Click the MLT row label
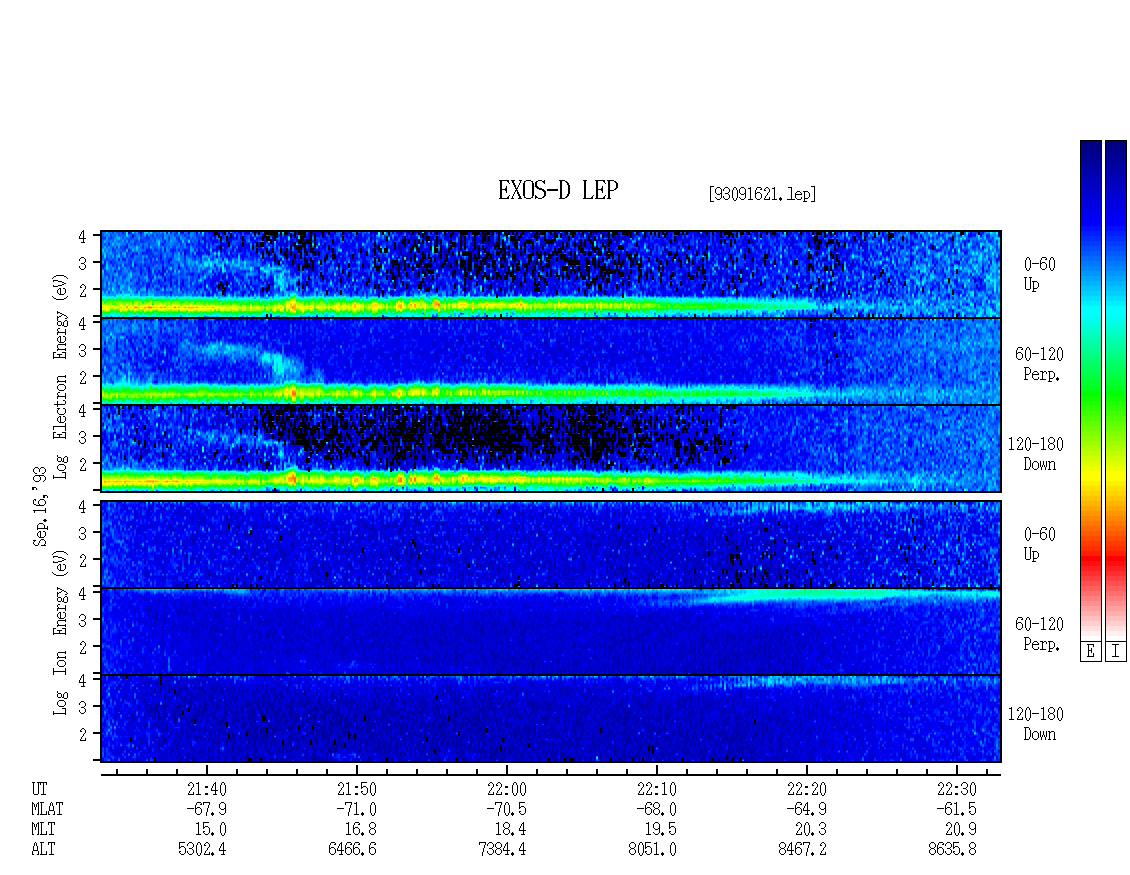This screenshot has width=1130, height=875. (x=43, y=830)
